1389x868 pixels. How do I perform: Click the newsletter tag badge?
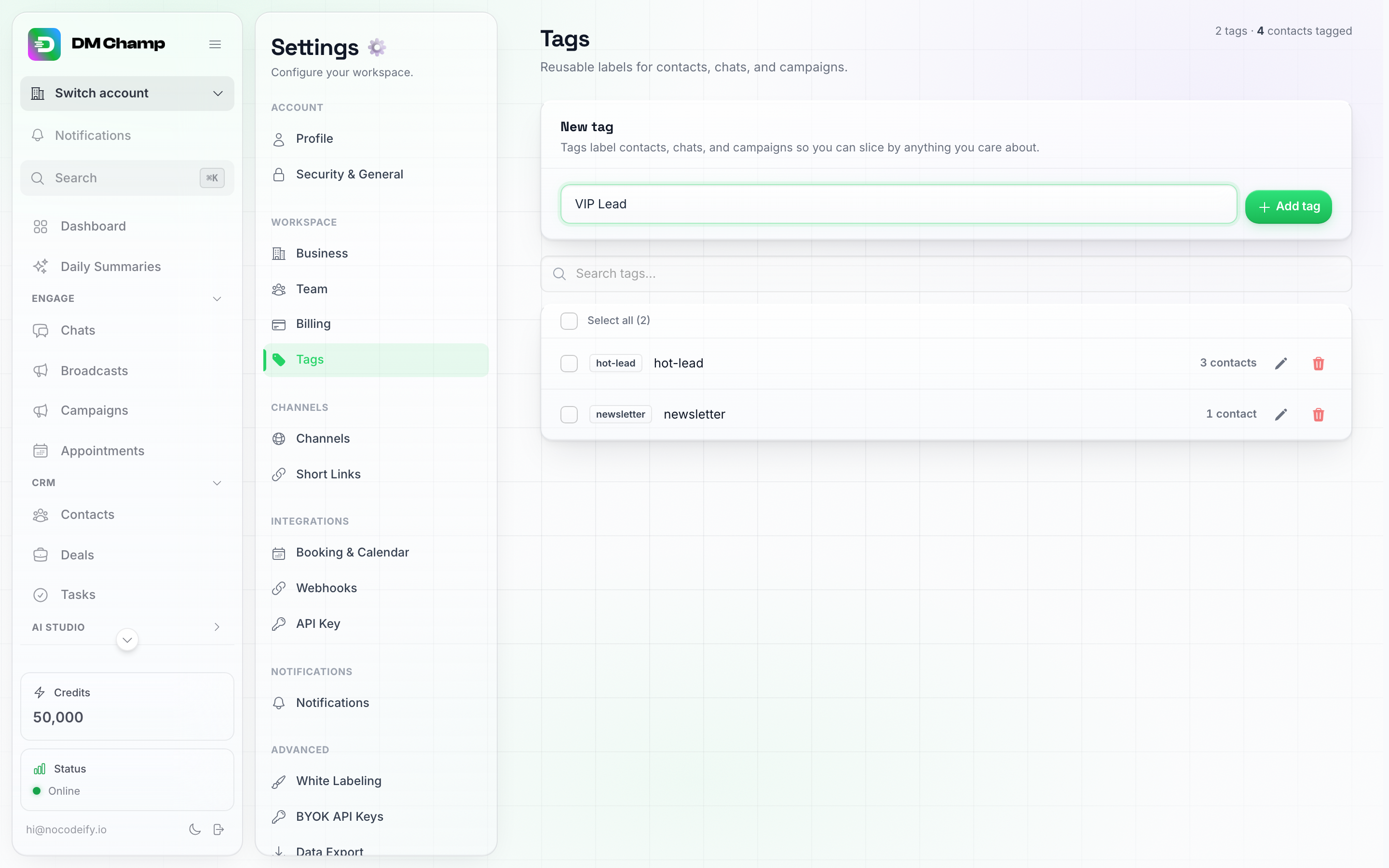pyautogui.click(x=620, y=415)
